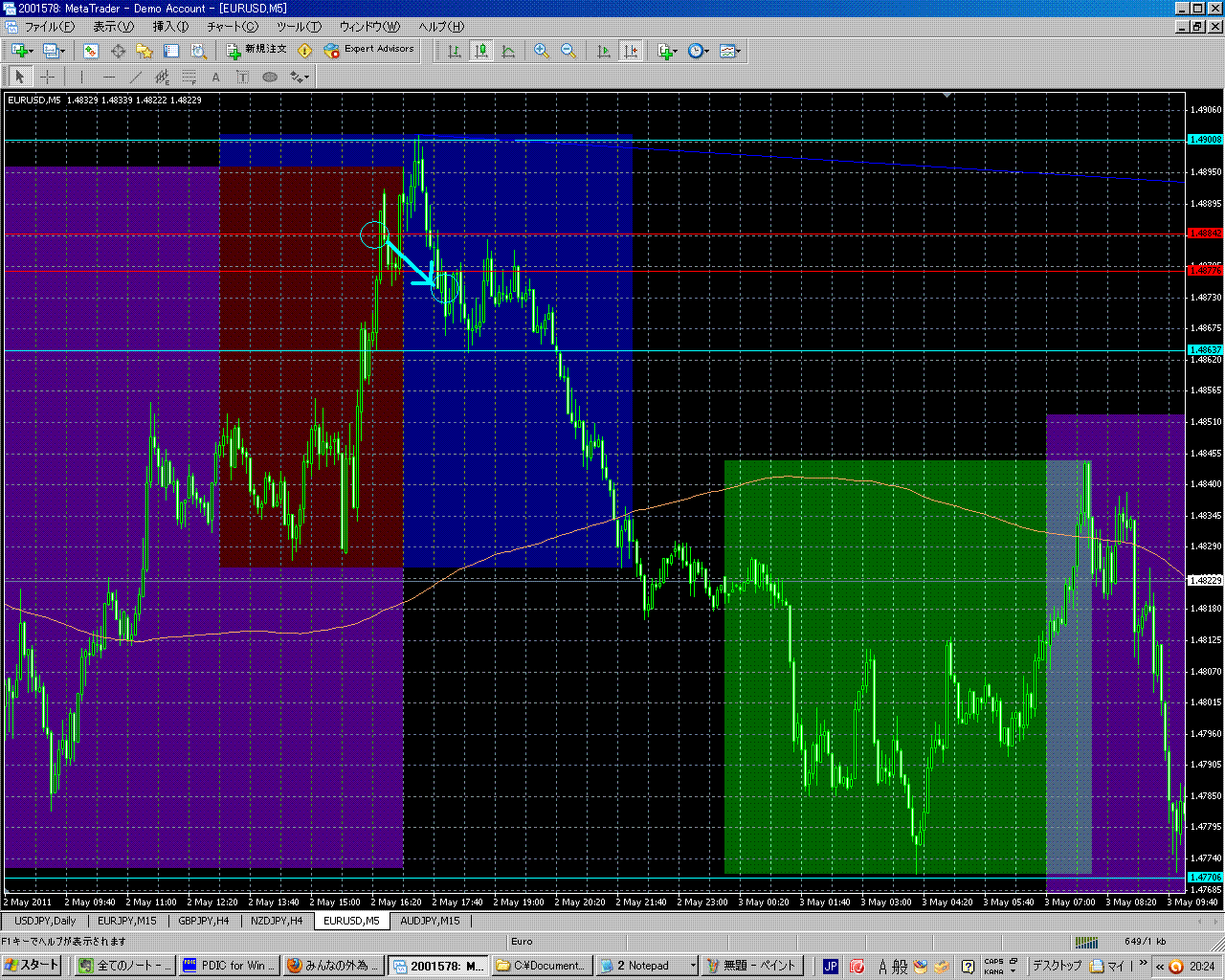Switch to the USDJPY,Daily chart tab

45,921
